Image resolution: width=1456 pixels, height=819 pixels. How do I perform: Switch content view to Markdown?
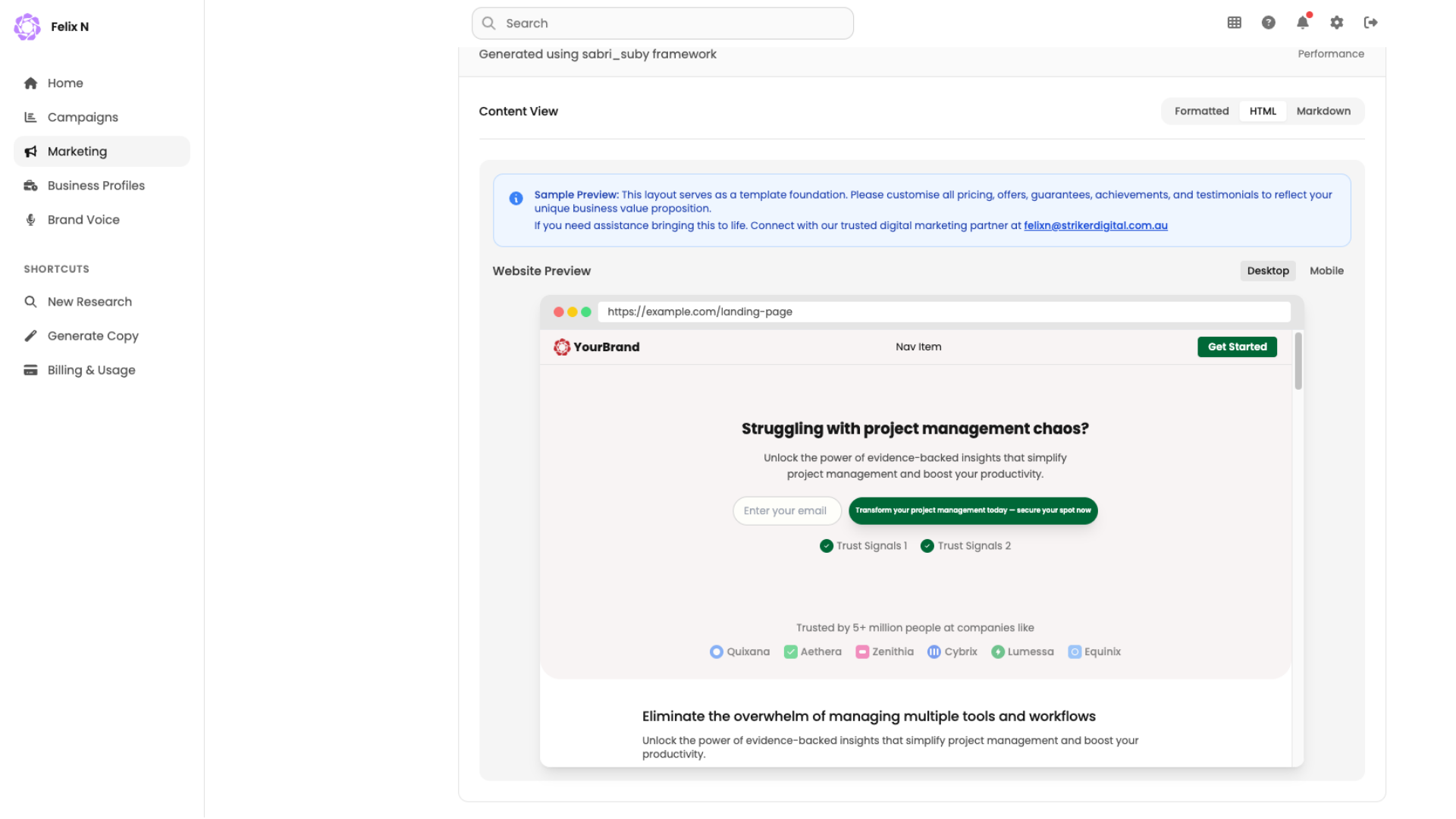click(1323, 111)
